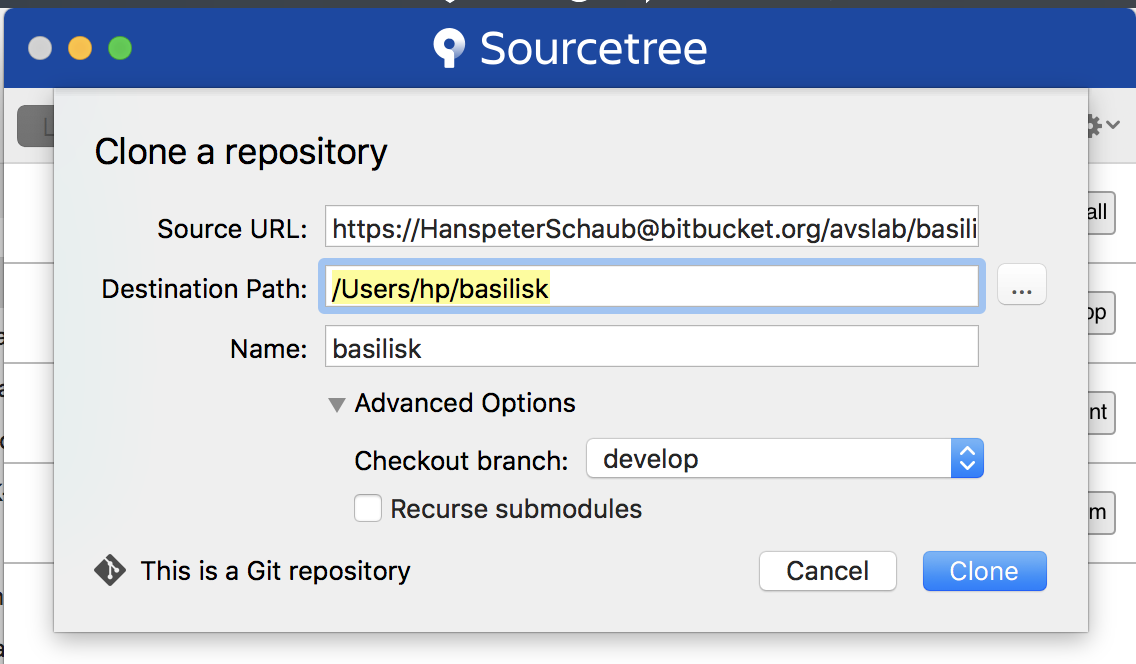
Task: Click the Name field containing basilisk
Action: tap(651, 348)
